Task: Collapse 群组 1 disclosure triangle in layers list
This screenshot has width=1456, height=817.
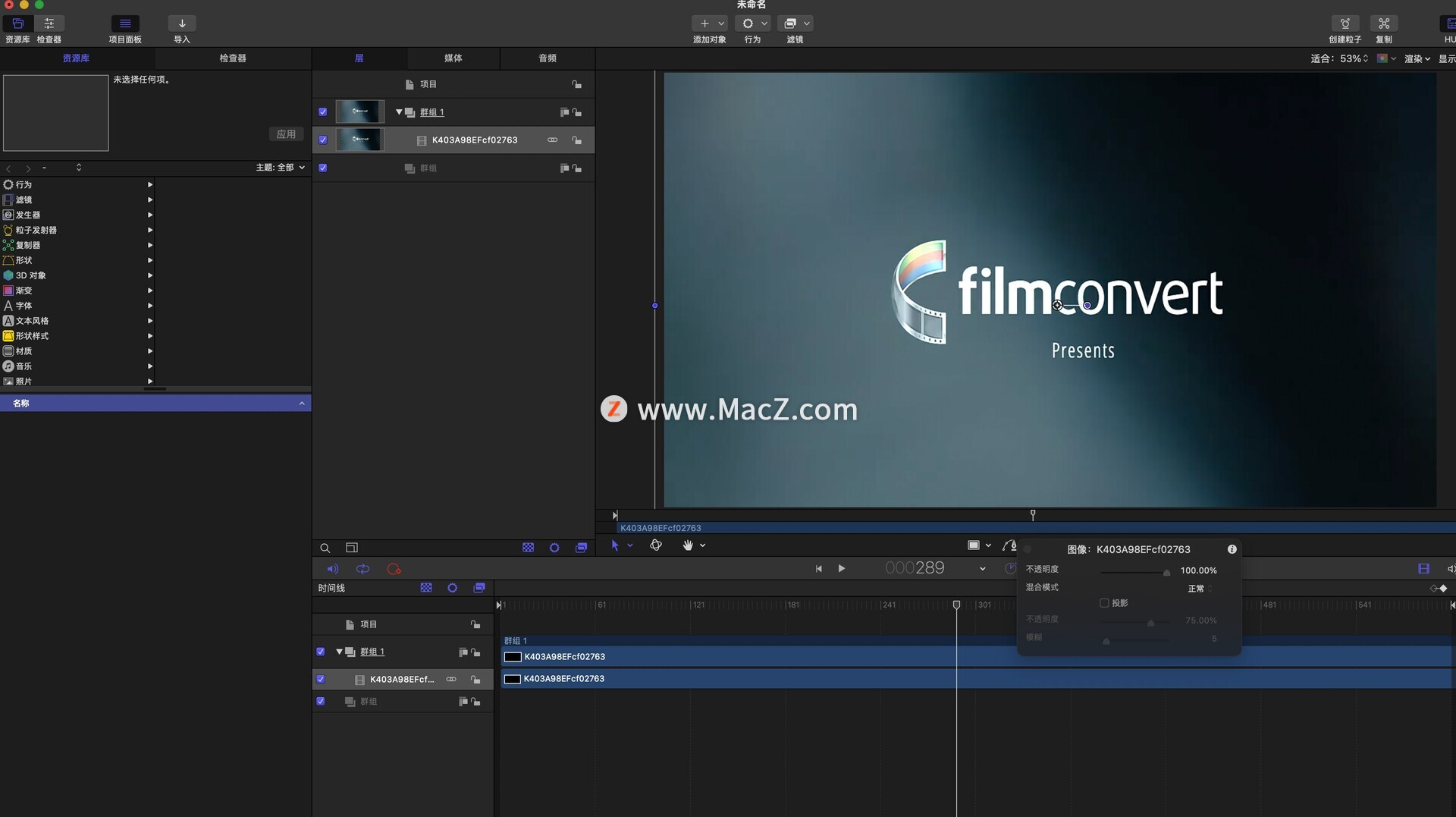Action: 399,112
